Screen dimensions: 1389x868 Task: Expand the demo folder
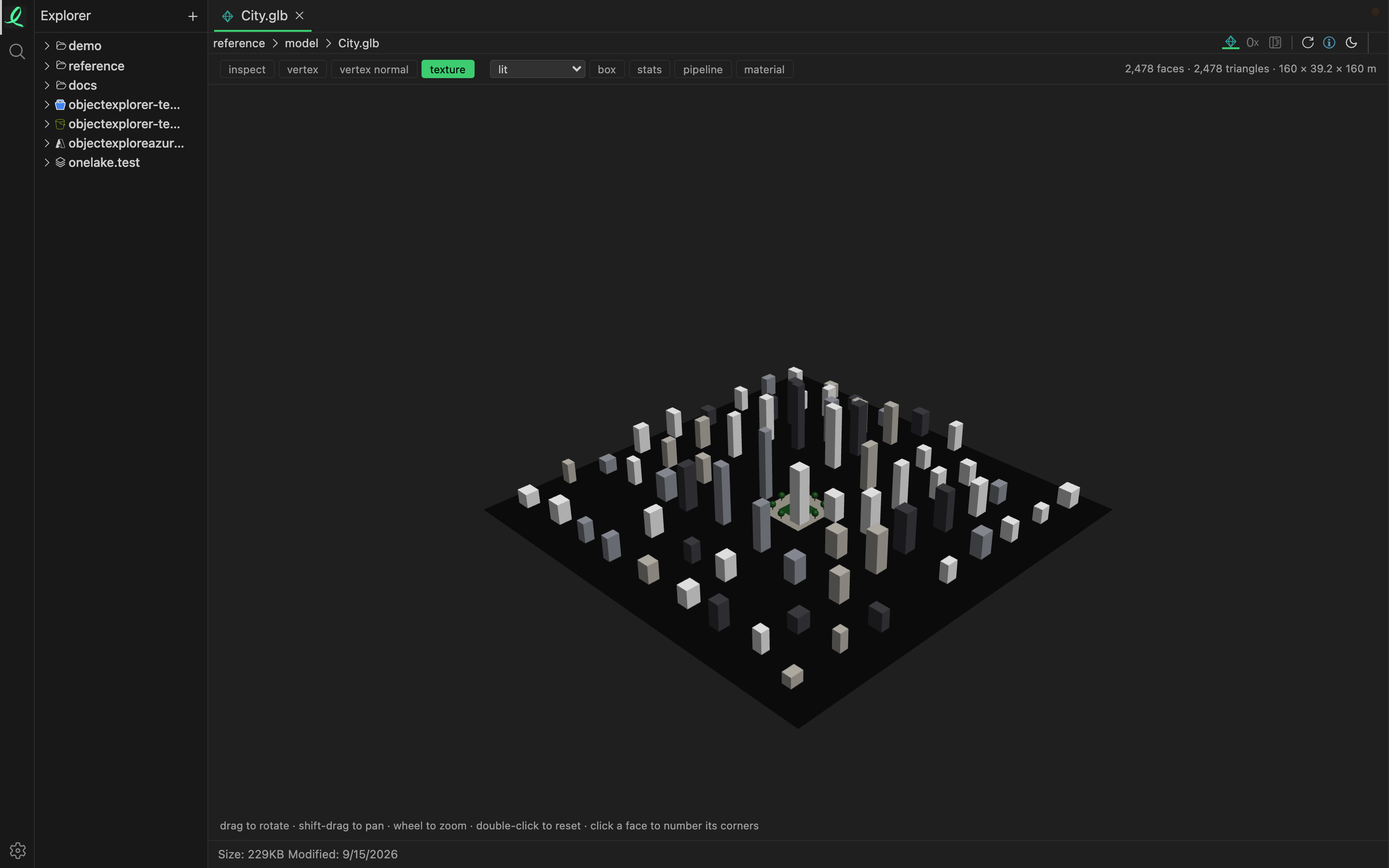point(47,46)
